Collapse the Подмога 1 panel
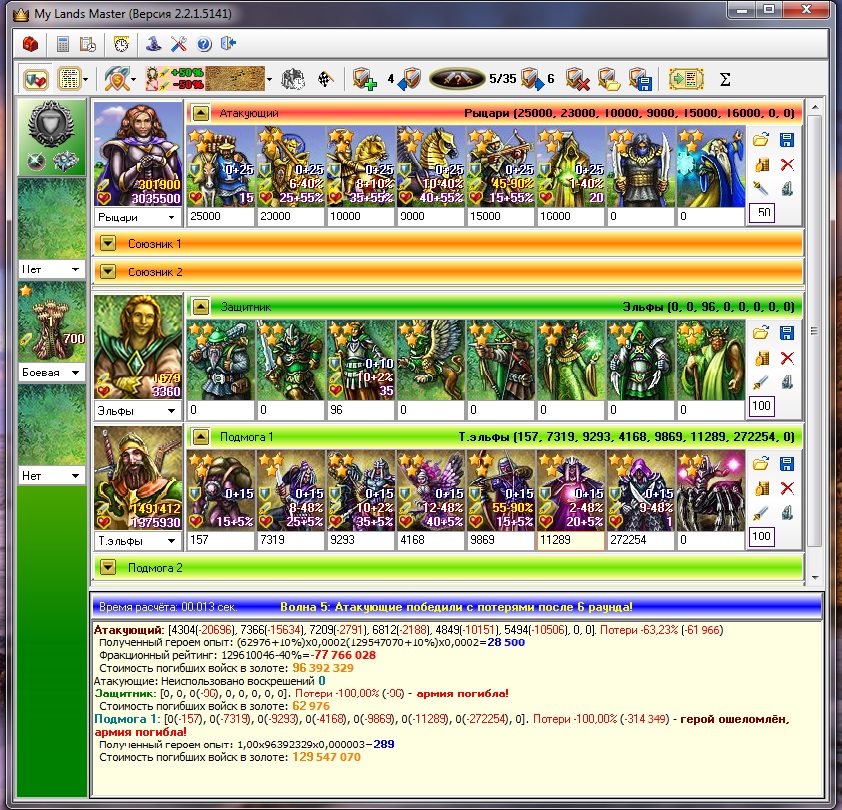This screenshot has width=842, height=810. pyautogui.click(x=201, y=437)
